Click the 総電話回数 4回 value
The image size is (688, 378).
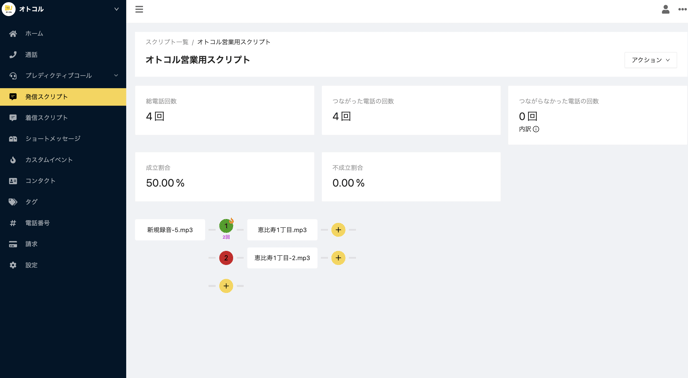[155, 116]
